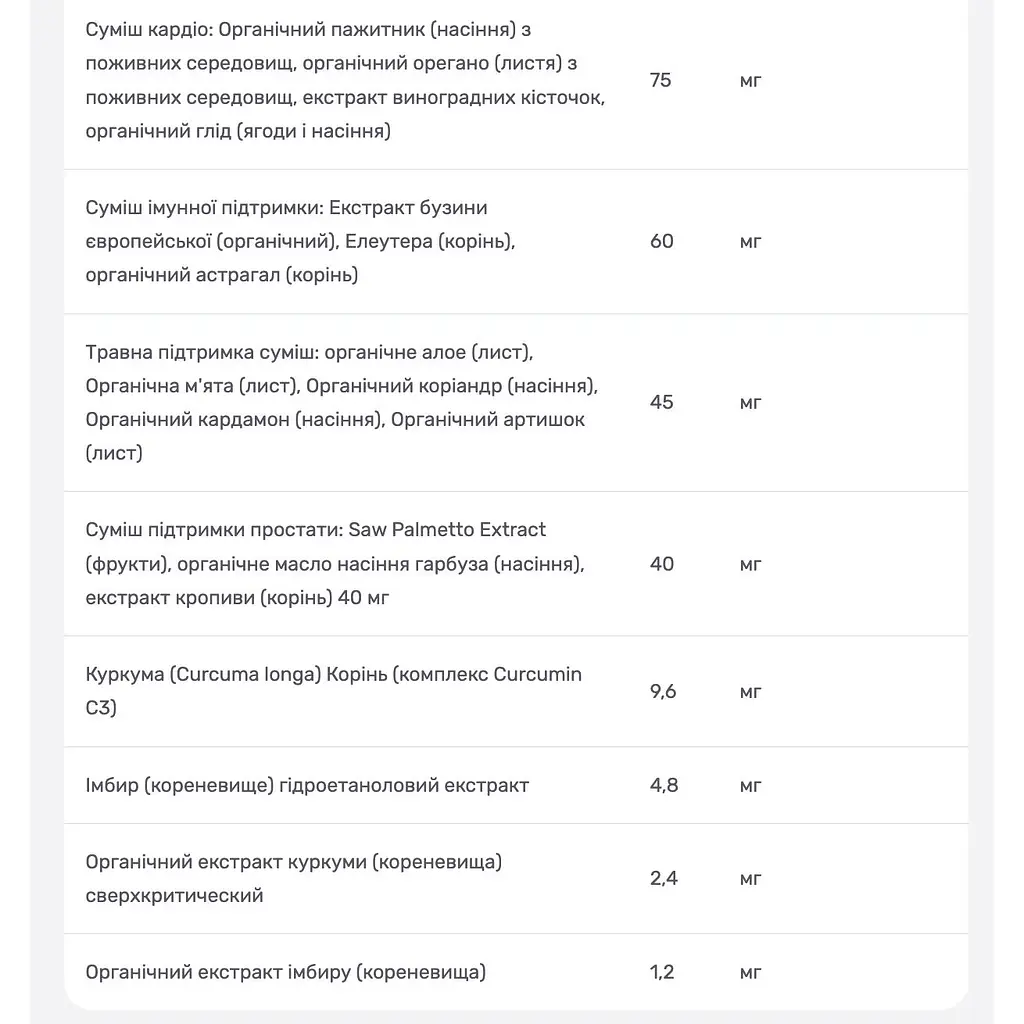Click the Cardio blend ingredient description
This screenshot has width=1024, height=1024.
coord(345,80)
